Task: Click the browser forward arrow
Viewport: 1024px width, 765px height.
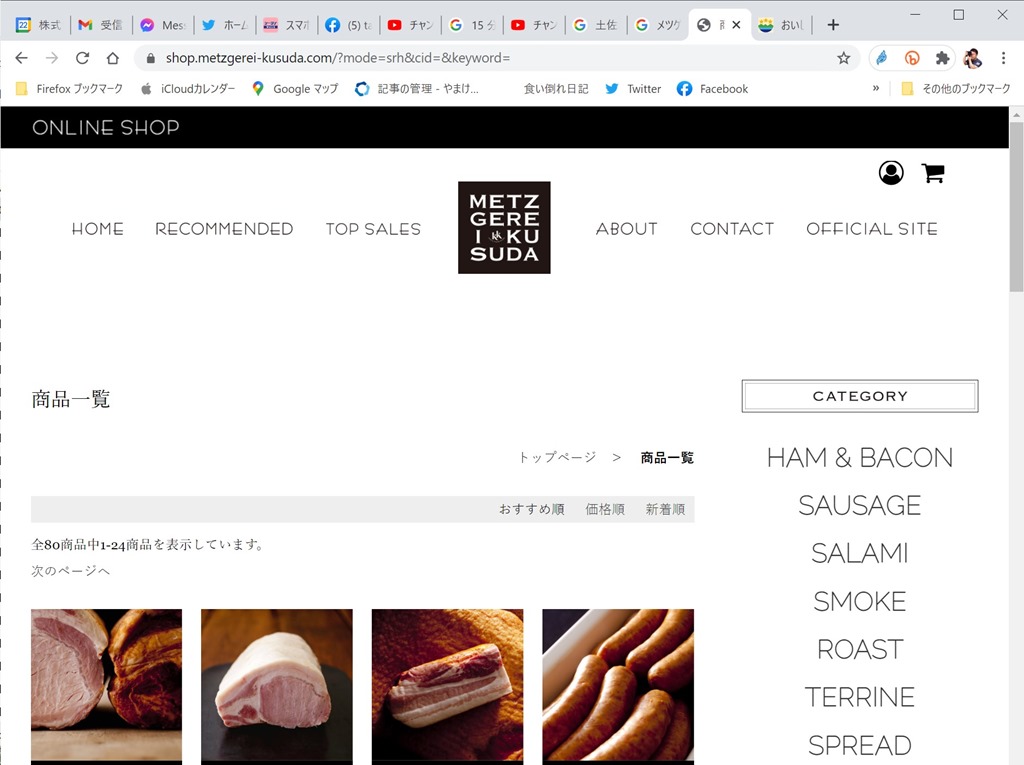Action: [x=52, y=58]
